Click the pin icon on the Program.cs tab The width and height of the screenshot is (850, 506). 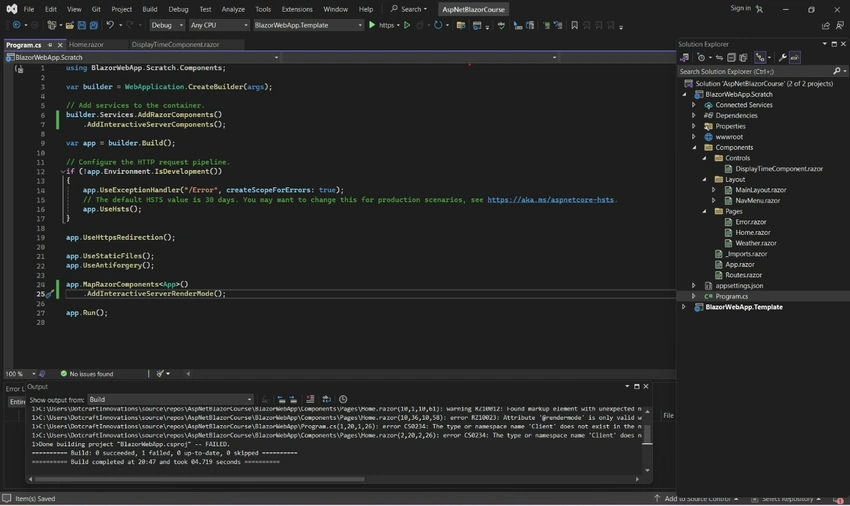[50, 45]
